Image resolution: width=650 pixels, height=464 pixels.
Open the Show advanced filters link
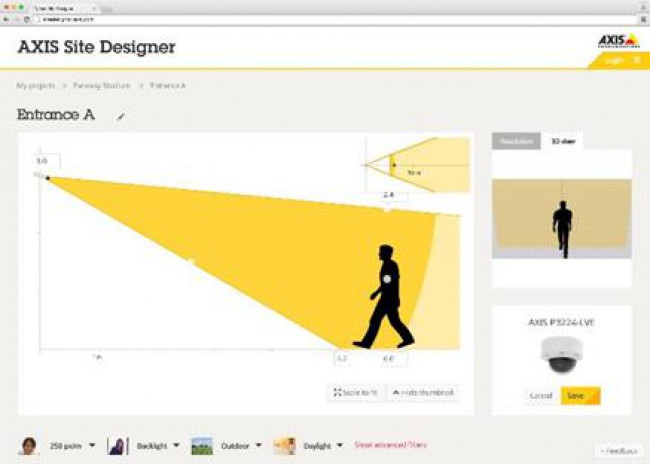[390, 446]
